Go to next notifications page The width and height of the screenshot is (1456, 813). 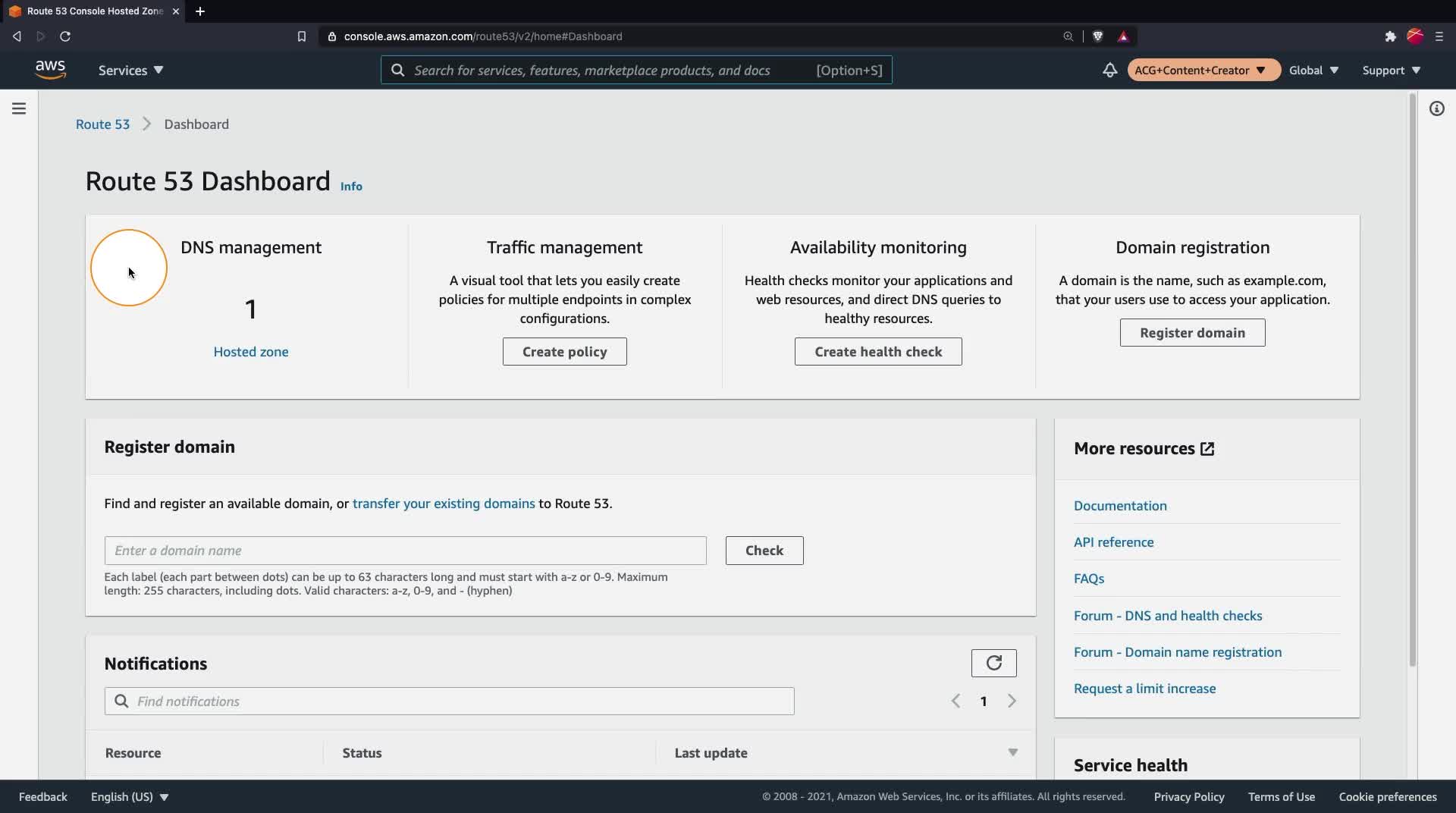[1012, 701]
